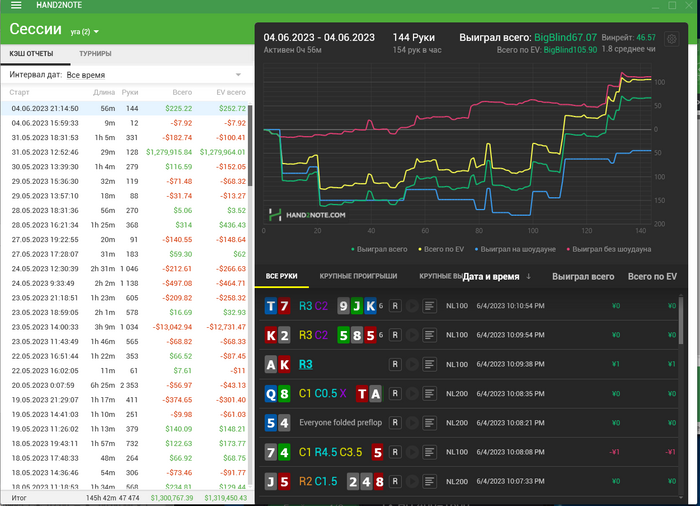Open the hamburger main menu

(x=16, y=5)
